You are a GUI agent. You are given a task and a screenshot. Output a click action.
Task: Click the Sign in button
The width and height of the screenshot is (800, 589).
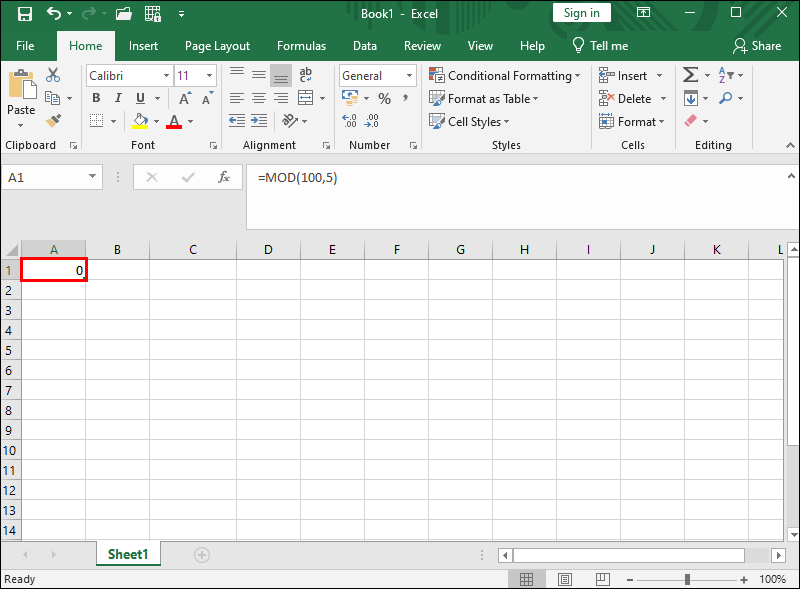(582, 13)
